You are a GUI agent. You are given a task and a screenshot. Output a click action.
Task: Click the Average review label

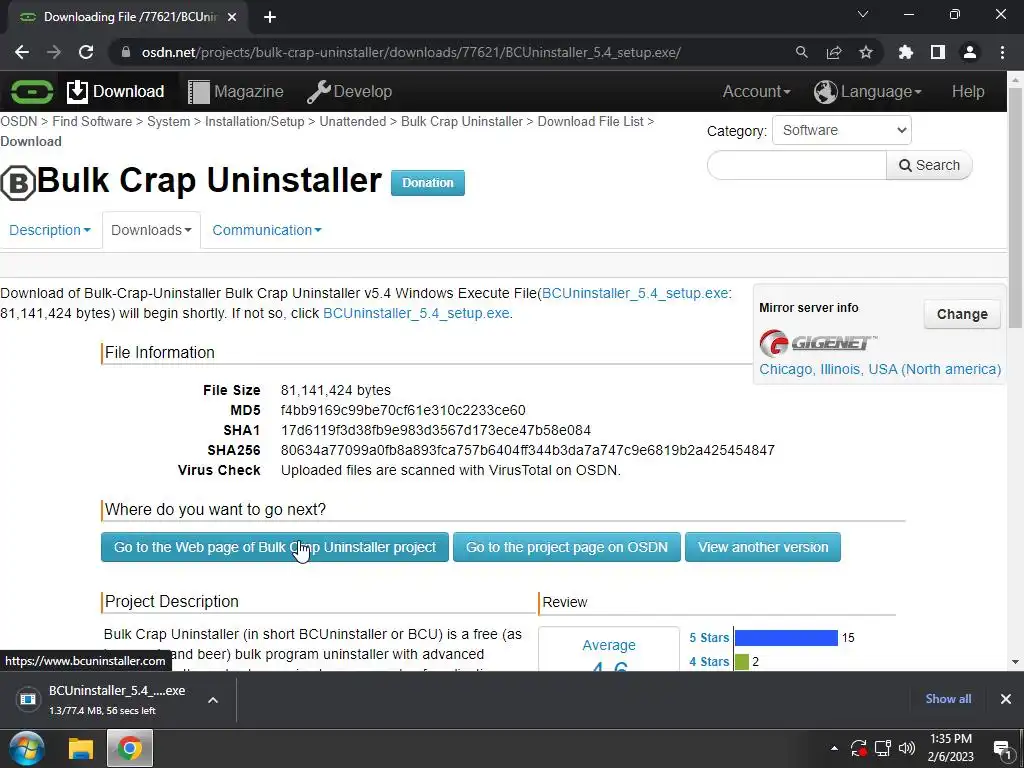(609, 645)
